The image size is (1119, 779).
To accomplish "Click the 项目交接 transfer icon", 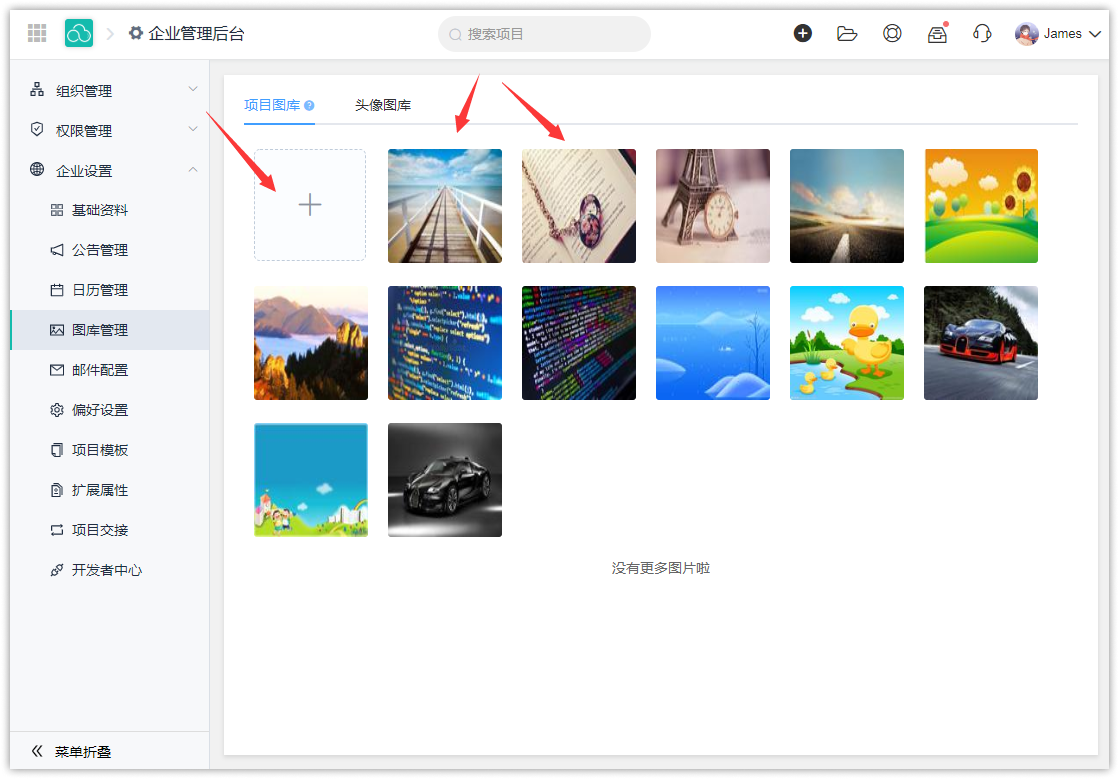I will (57, 529).
